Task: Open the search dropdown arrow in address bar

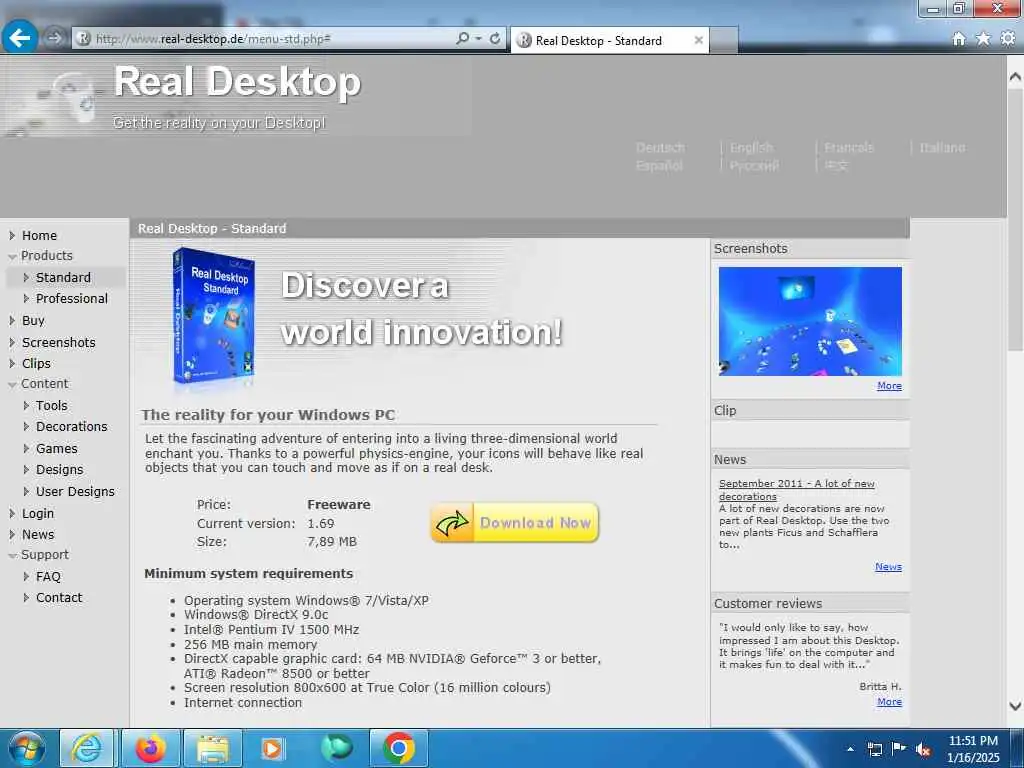Action: (479, 39)
